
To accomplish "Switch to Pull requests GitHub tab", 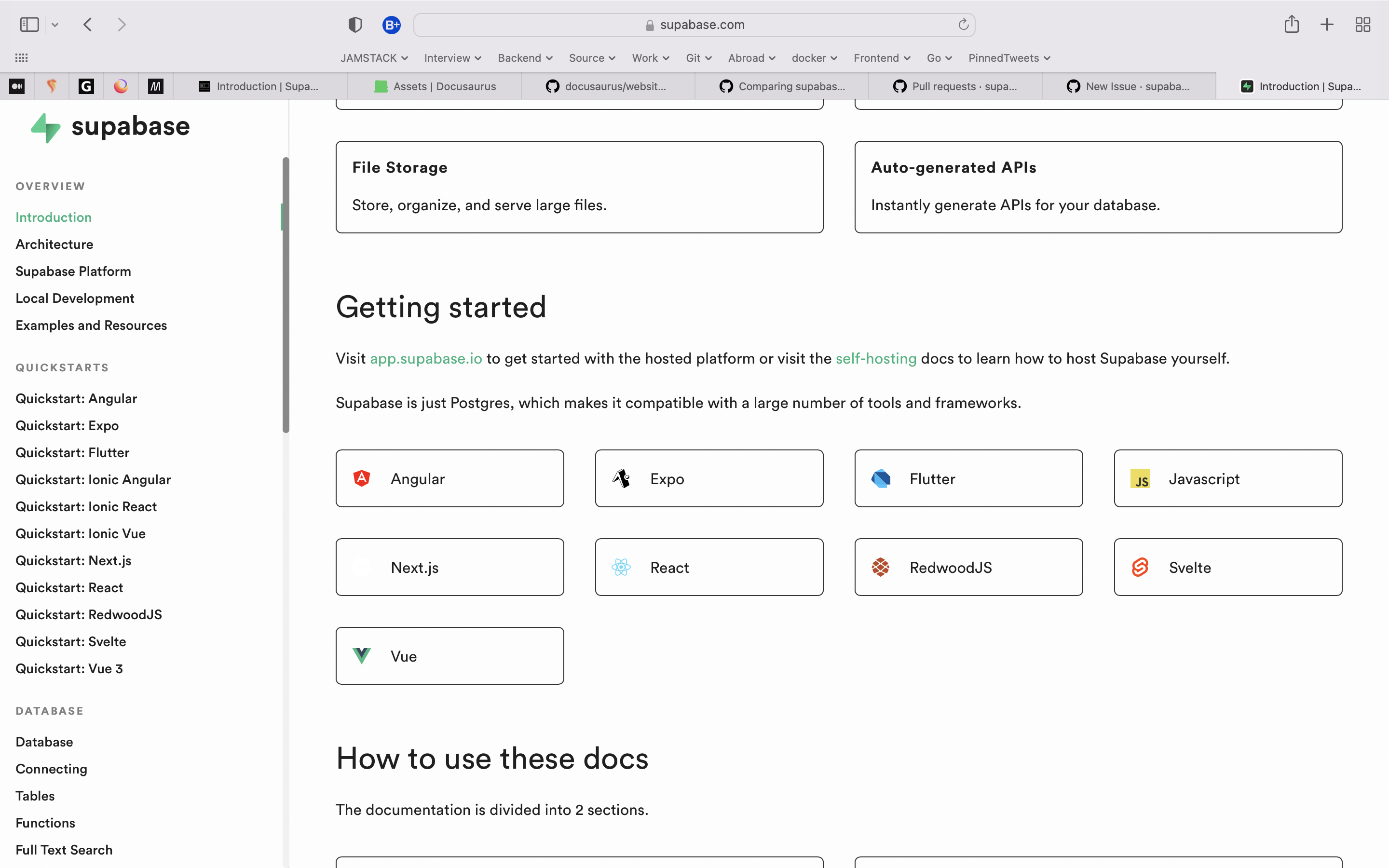I will [x=955, y=87].
